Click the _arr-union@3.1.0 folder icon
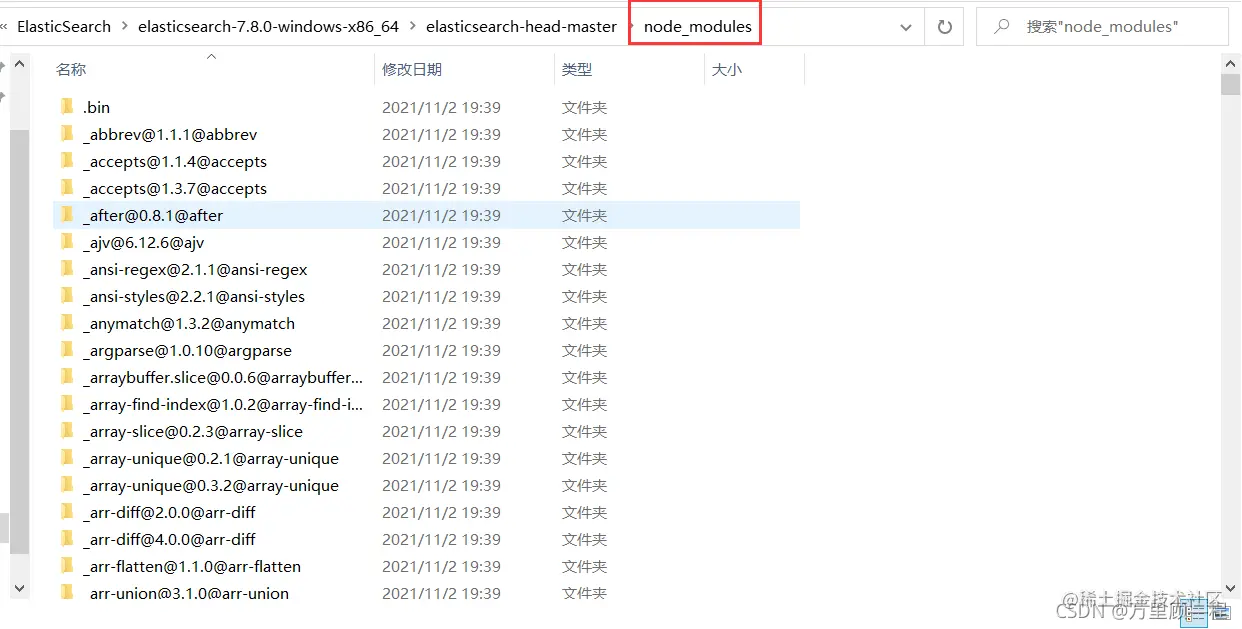 click(x=67, y=593)
